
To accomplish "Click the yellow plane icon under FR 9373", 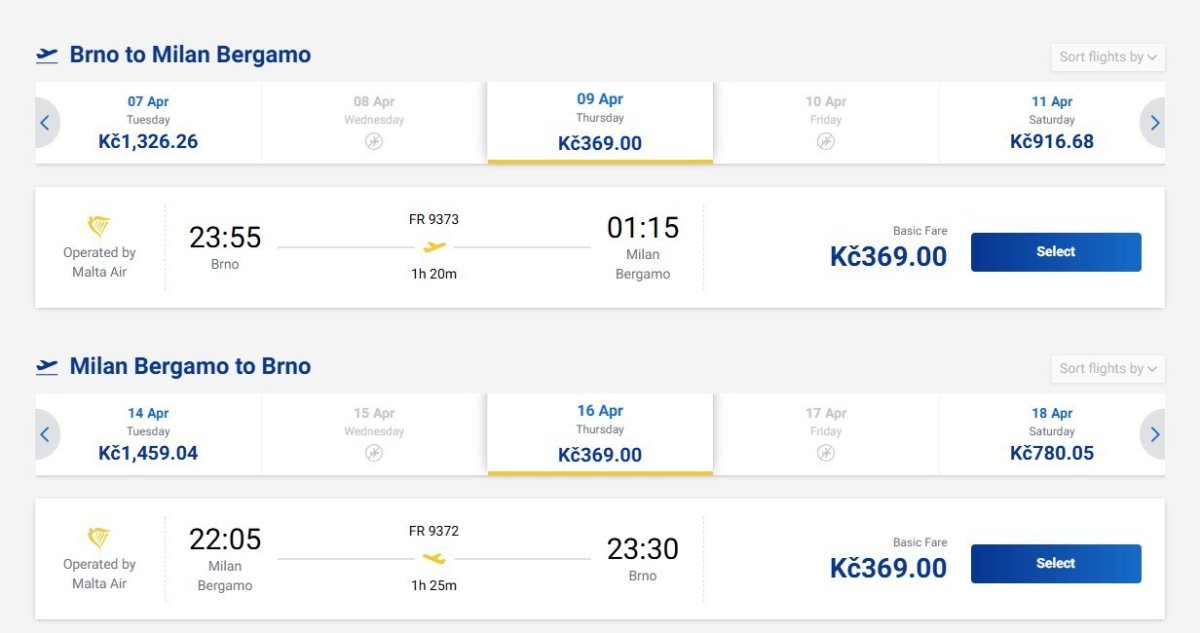I will 434,246.
